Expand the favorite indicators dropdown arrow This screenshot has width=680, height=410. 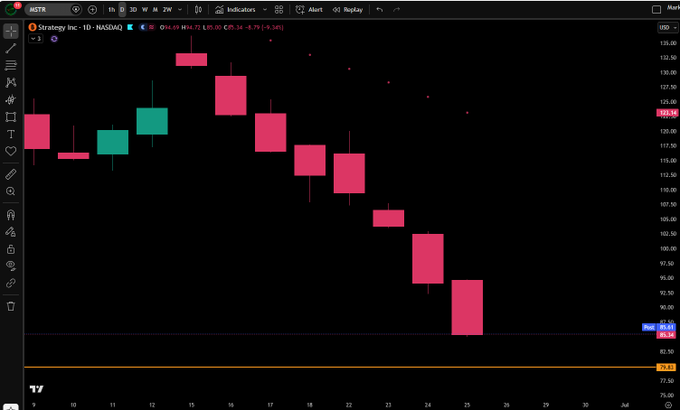(x=265, y=10)
